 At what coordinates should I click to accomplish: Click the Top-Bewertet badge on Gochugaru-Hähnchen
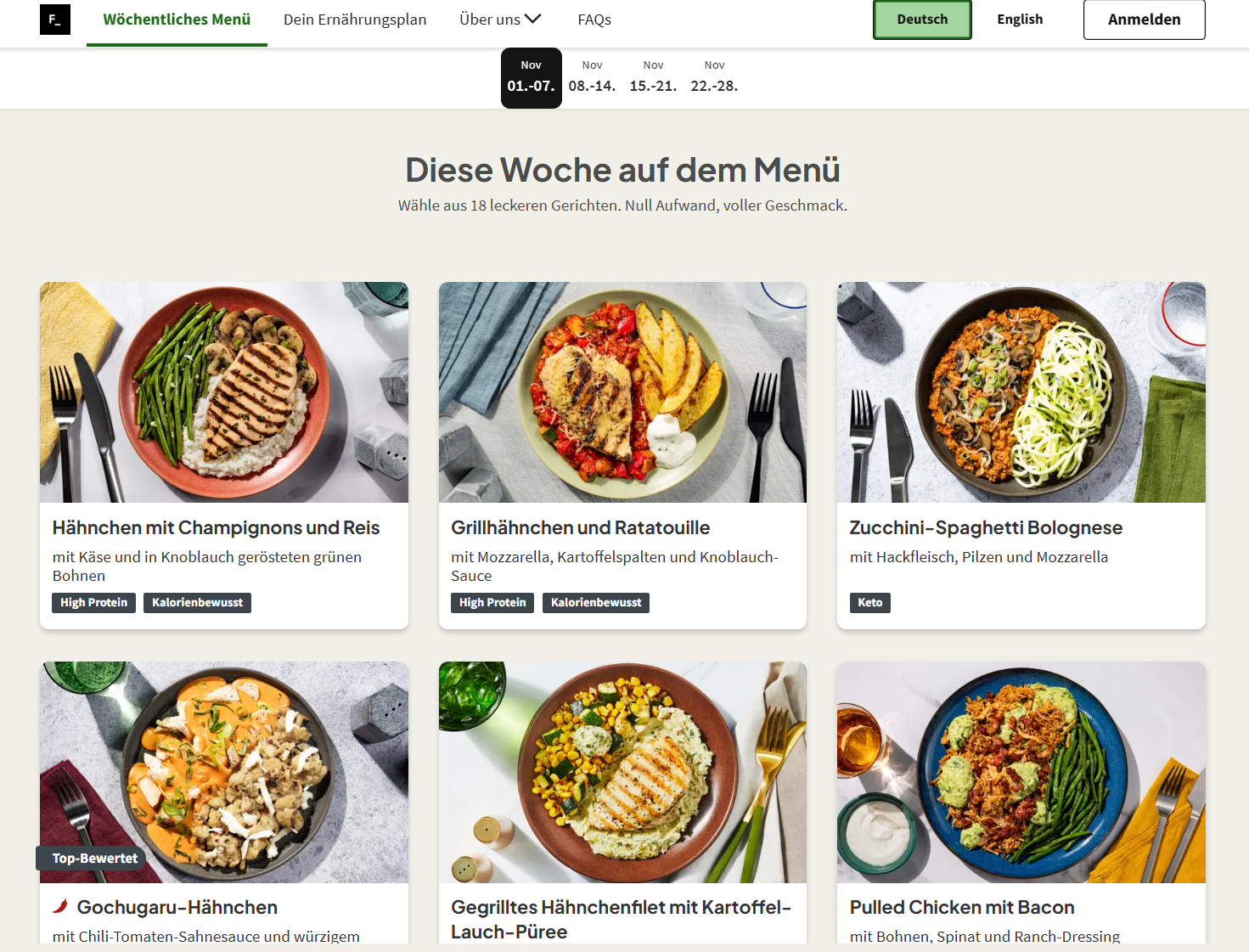coord(92,859)
